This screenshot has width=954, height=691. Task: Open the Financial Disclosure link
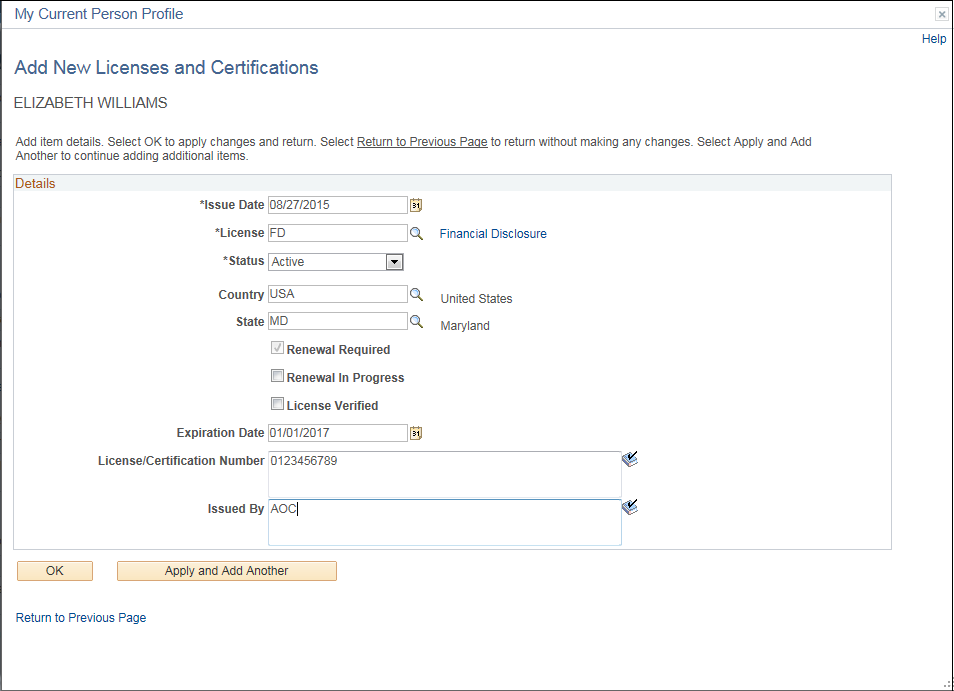(493, 234)
